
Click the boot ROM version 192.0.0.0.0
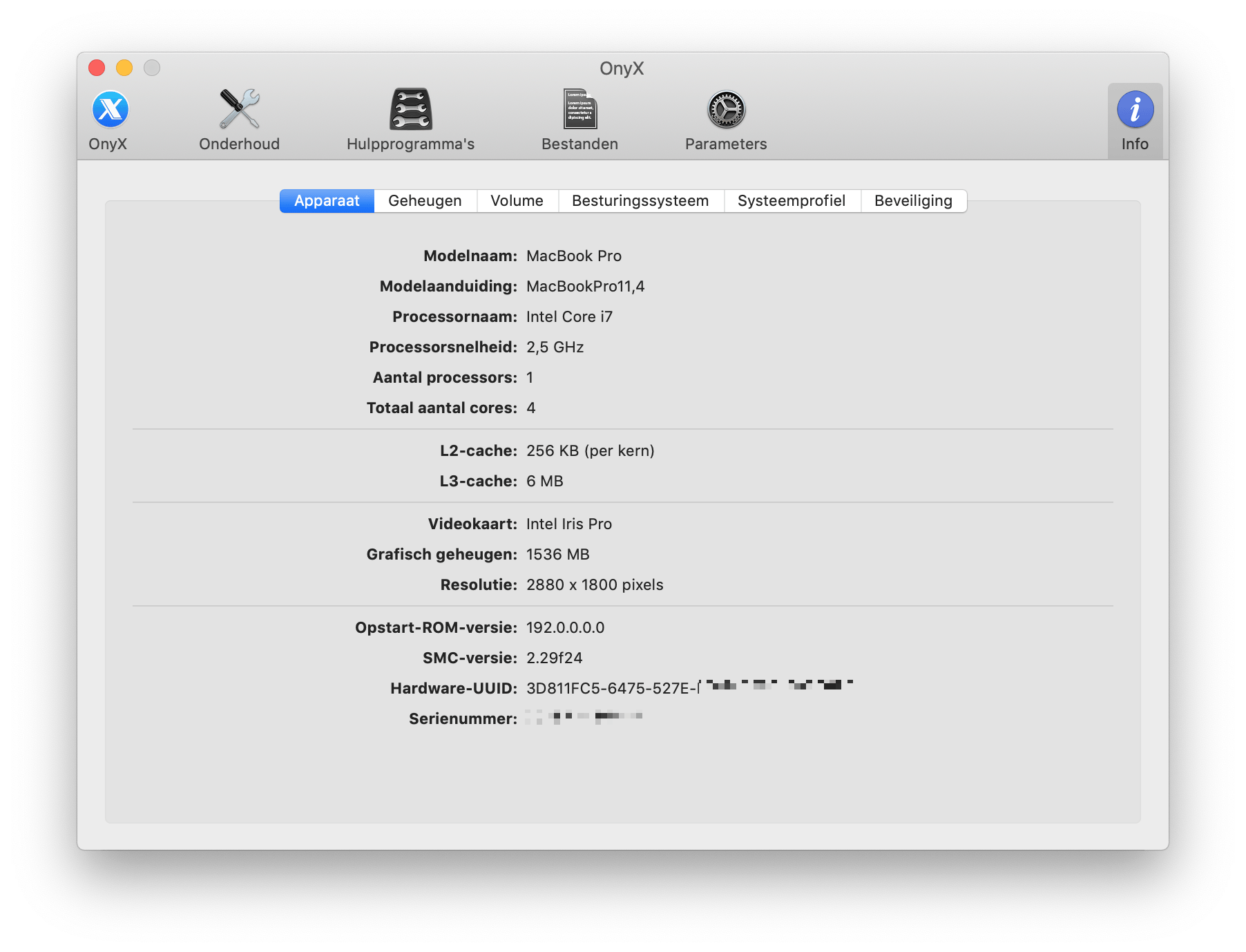[x=566, y=628]
